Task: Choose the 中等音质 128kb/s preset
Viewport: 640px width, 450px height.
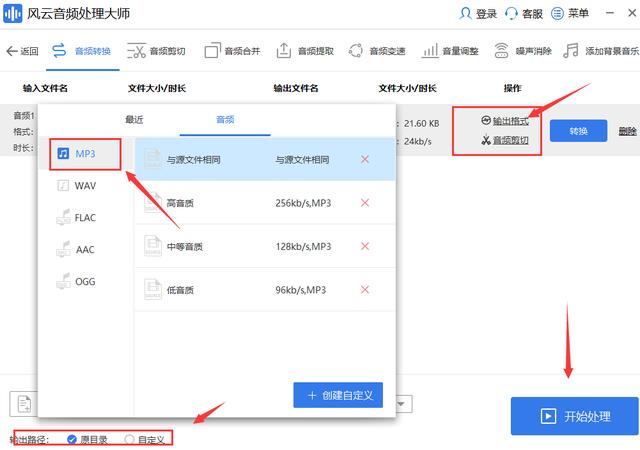Action: pos(265,246)
